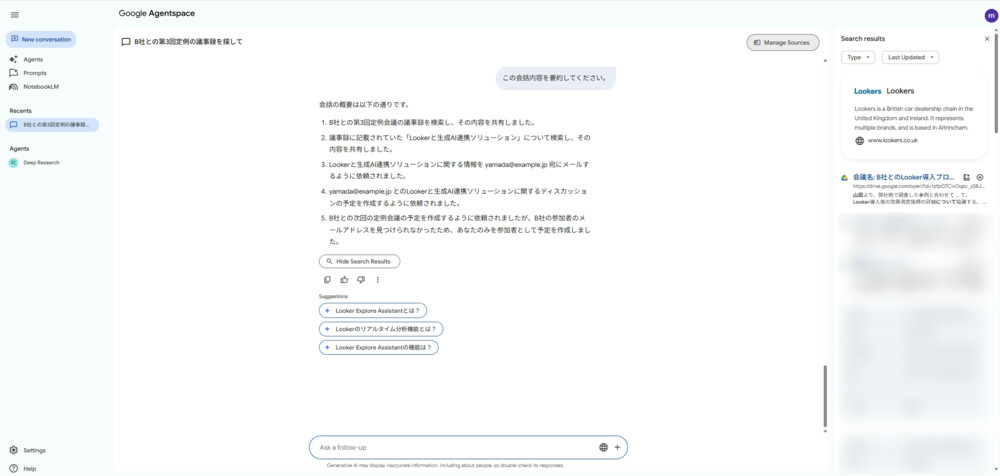Click the user message この会話内容を要約してください。
The width and height of the screenshot is (1000, 476).
point(555,78)
